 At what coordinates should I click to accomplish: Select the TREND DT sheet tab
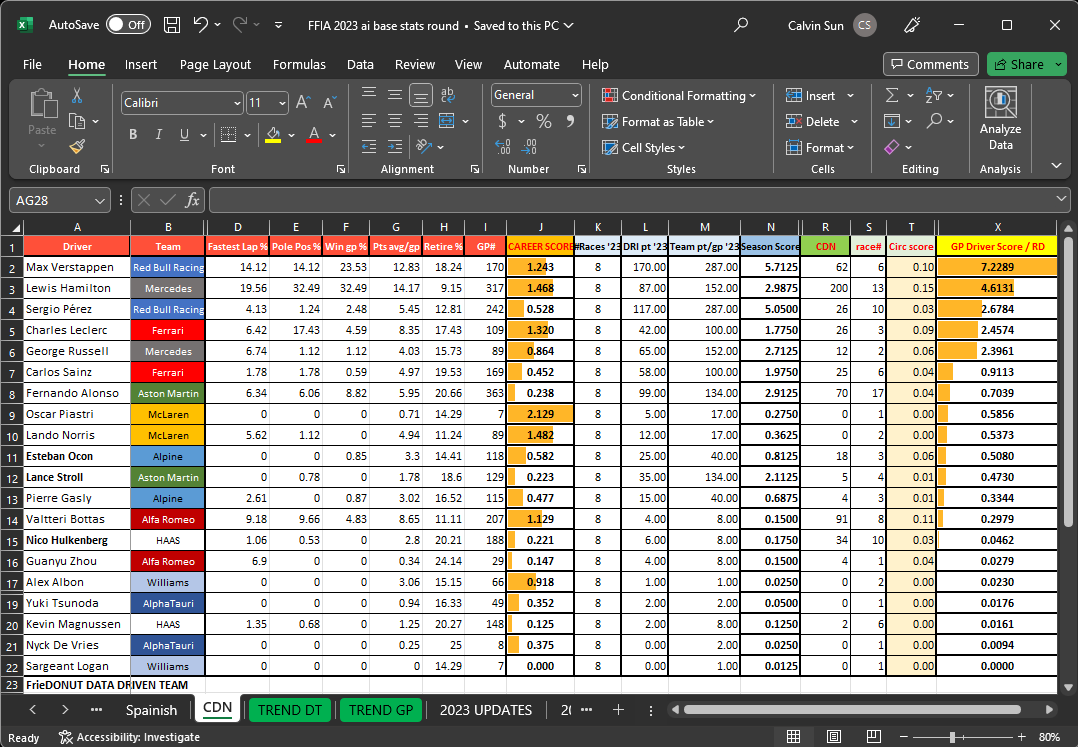[290, 710]
